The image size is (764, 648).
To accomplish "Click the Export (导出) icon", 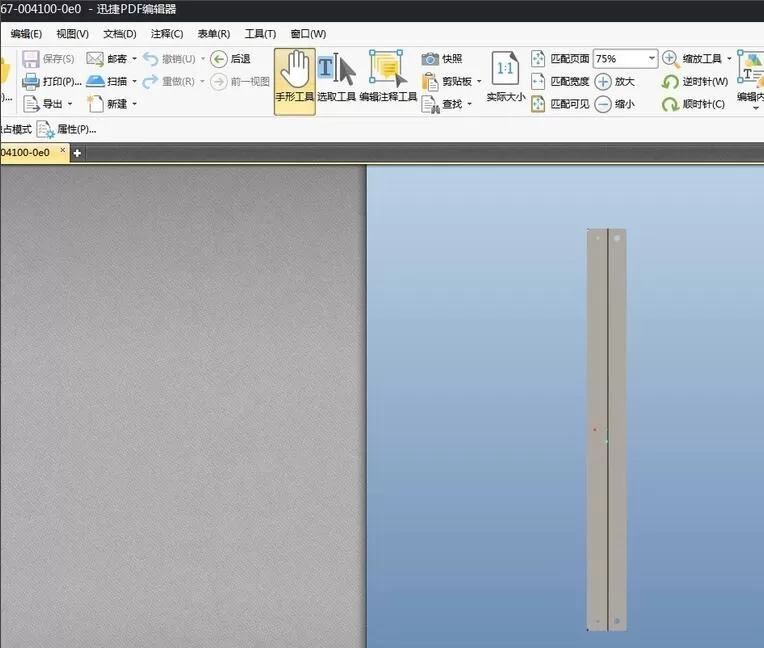I will (x=31, y=104).
